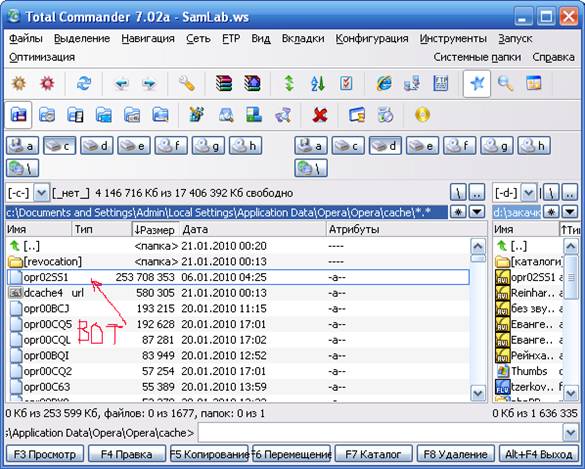The height and width of the screenshot is (469, 585).
Task: Click the right-pointing arrow toolbar icon
Action: [149, 84]
